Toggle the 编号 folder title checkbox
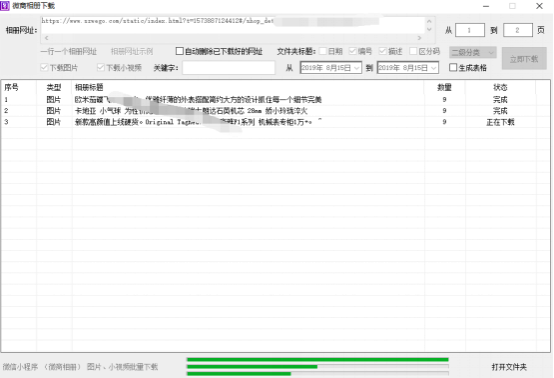Viewport: 554px width, 378px height. pyautogui.click(x=353, y=51)
